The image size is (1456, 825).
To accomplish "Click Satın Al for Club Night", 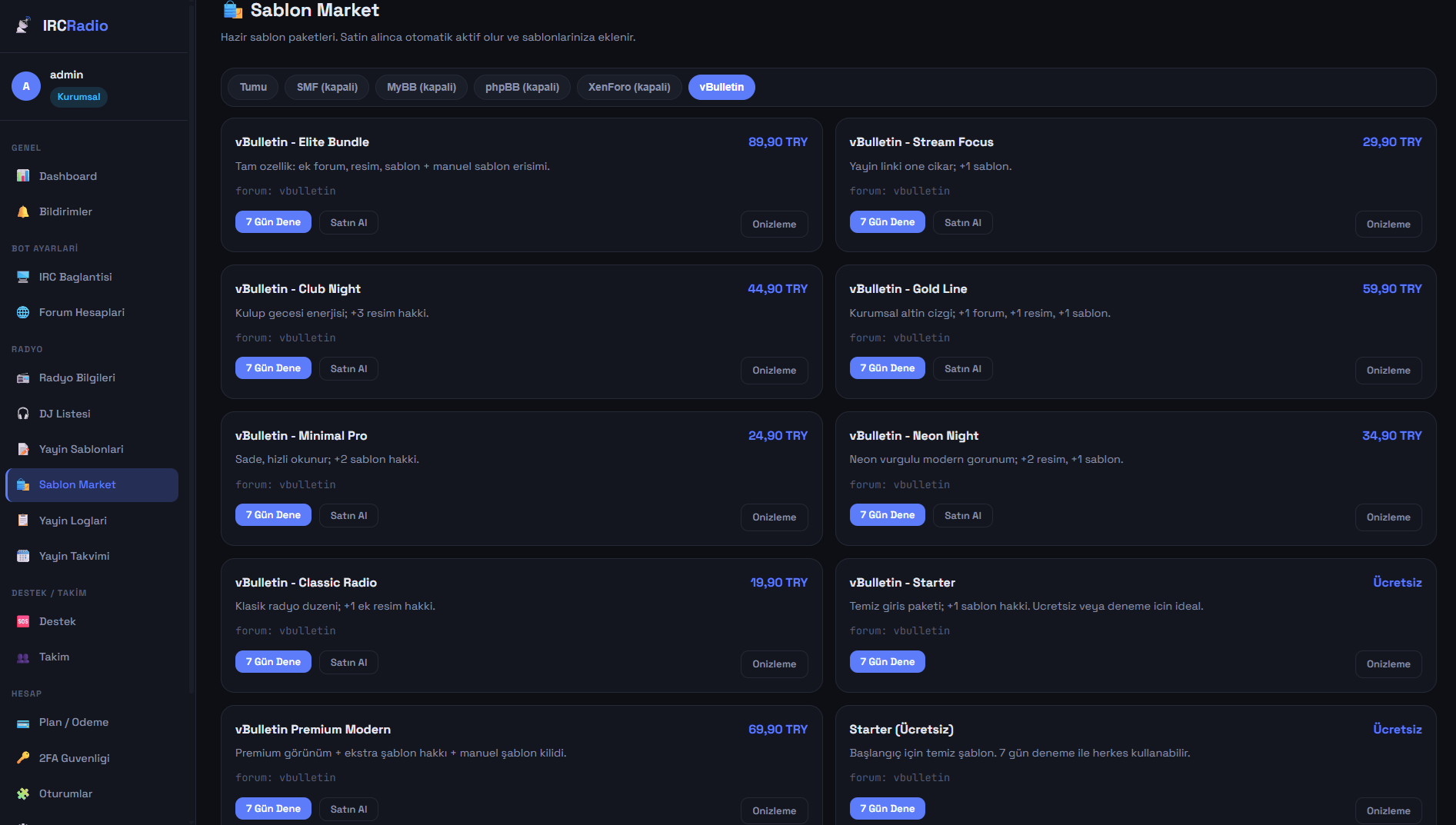I will point(348,369).
